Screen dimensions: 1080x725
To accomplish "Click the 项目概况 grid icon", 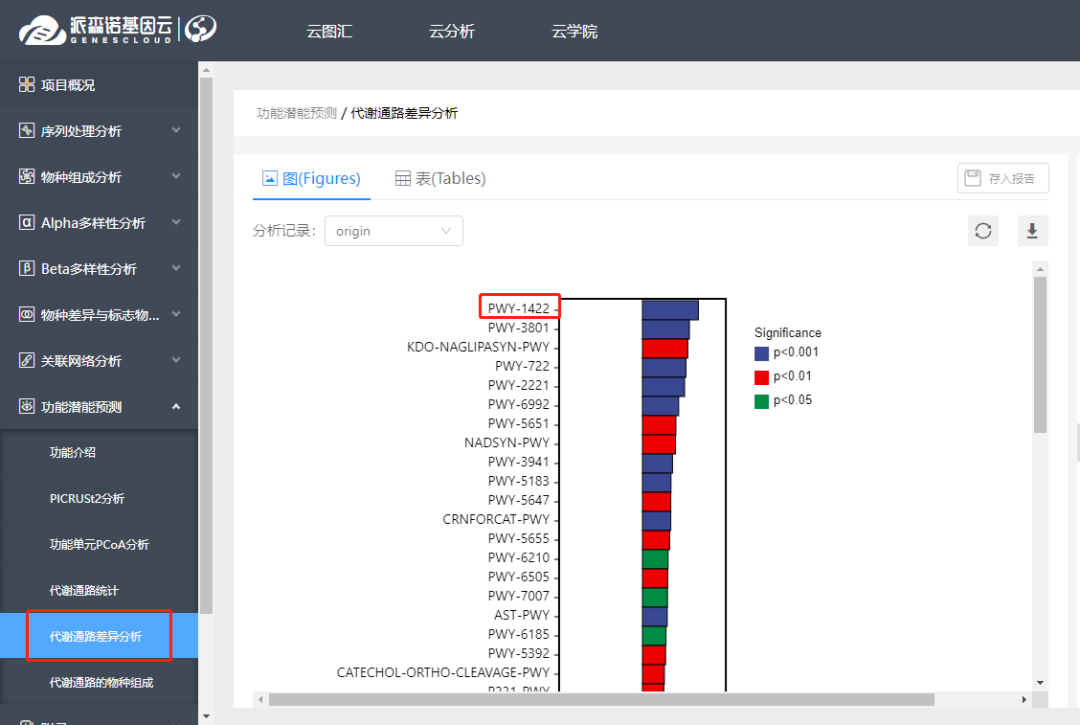I will pos(27,85).
